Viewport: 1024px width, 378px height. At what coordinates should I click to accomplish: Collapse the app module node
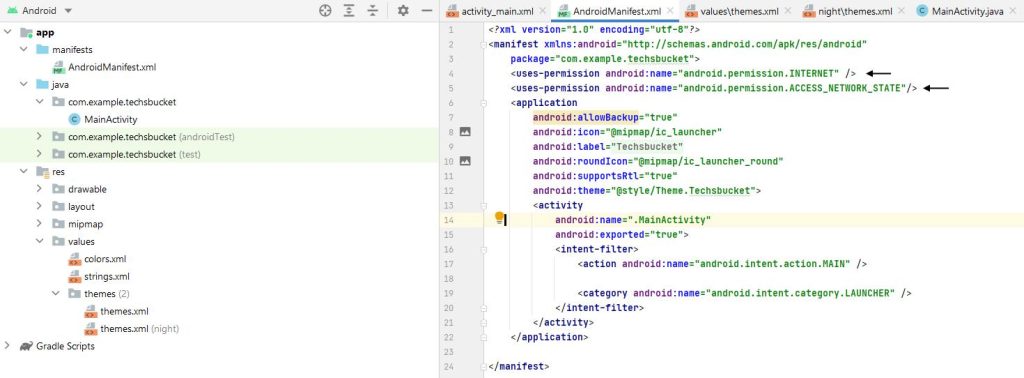pos(7,32)
